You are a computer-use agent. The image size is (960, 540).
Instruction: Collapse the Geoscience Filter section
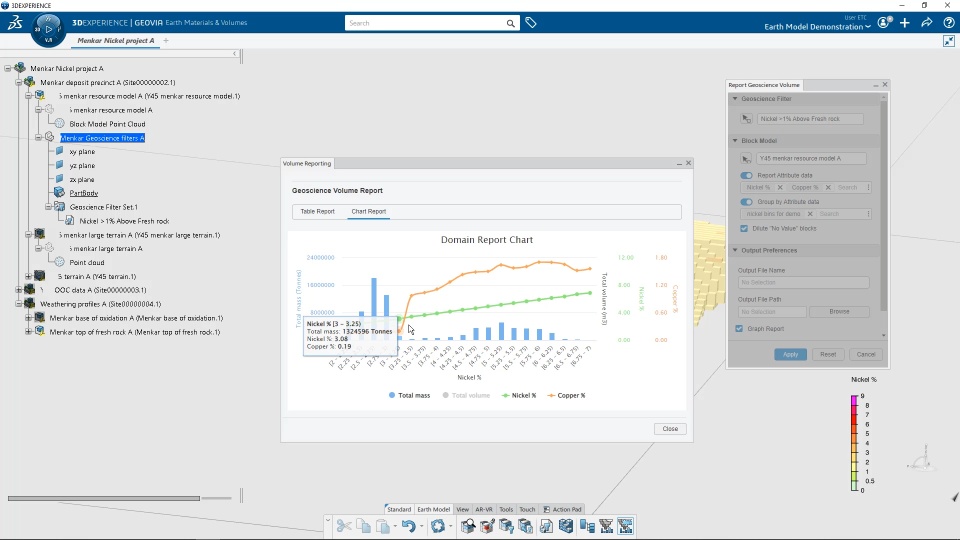pyautogui.click(x=735, y=99)
